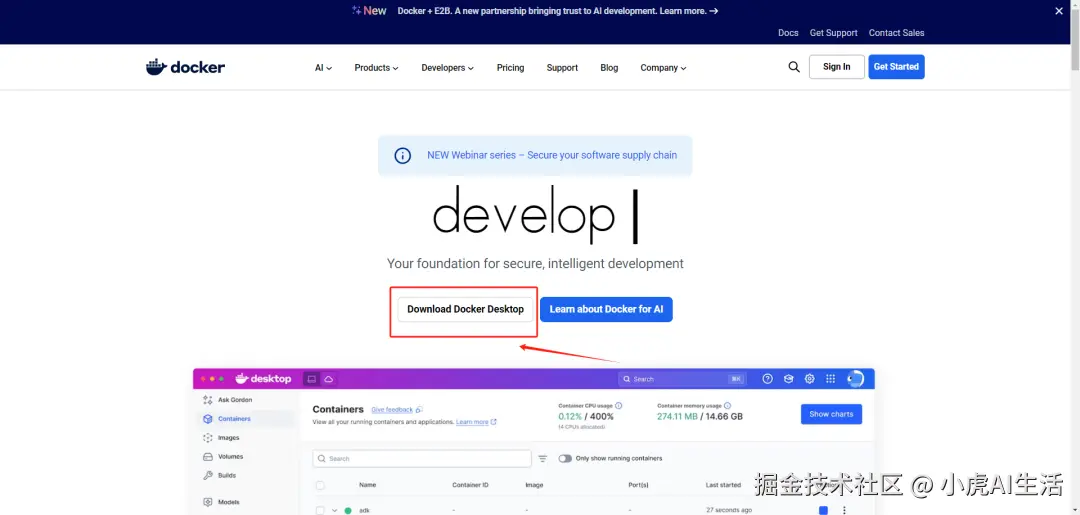The image size is (1080, 515).
Task: Click the Image column header
Action: click(x=534, y=485)
